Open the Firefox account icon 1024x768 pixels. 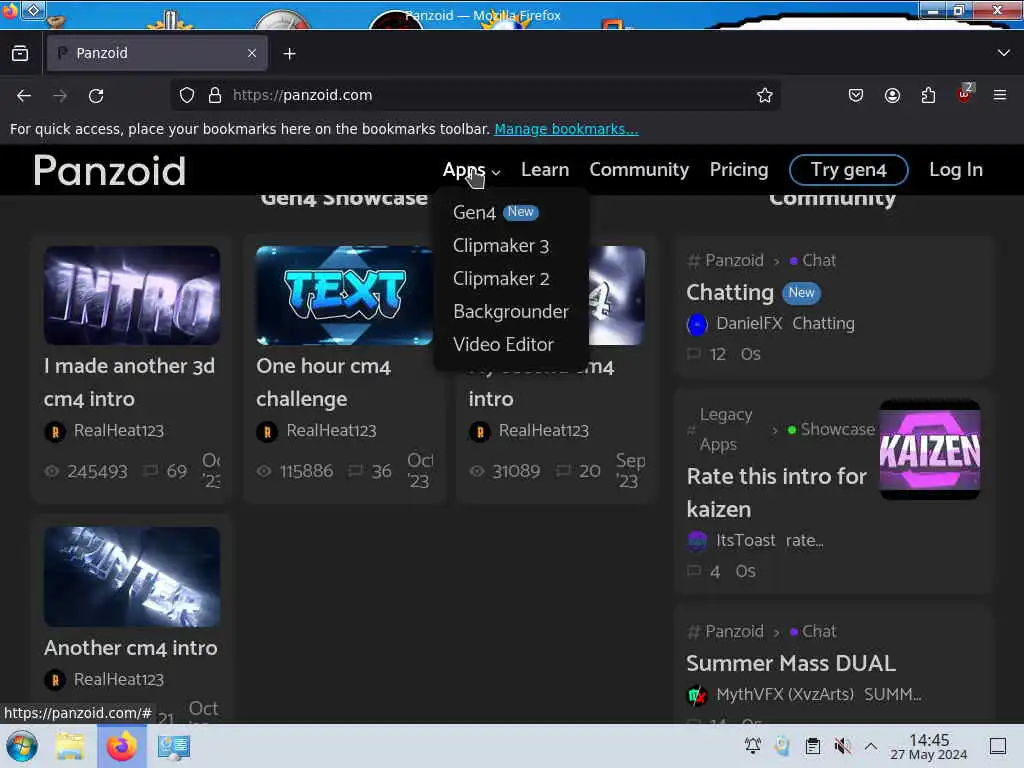click(892, 95)
